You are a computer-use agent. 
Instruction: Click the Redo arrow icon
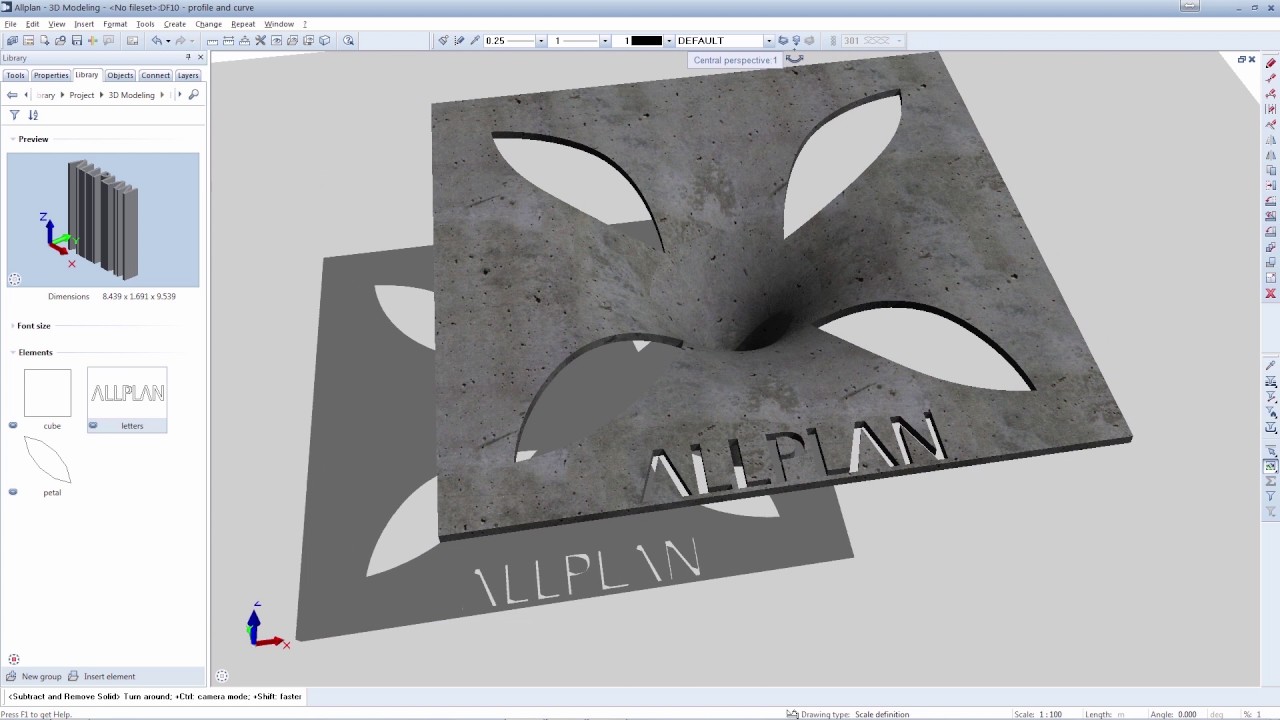tap(181, 41)
